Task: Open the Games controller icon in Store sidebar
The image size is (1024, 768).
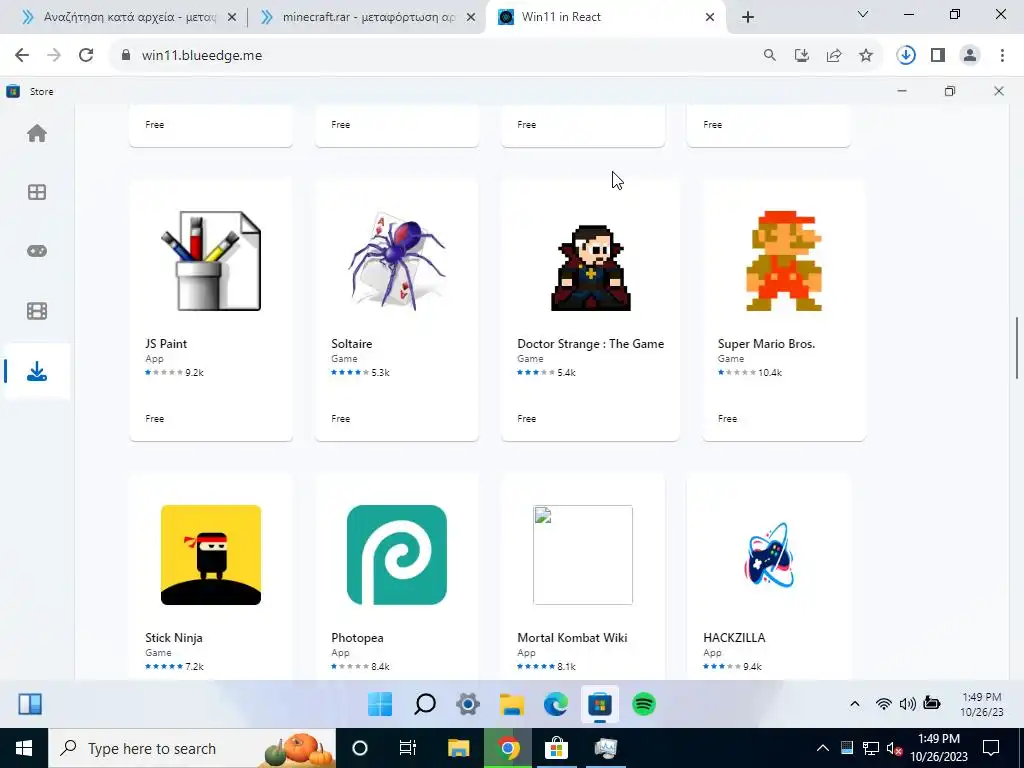Action: click(x=37, y=251)
